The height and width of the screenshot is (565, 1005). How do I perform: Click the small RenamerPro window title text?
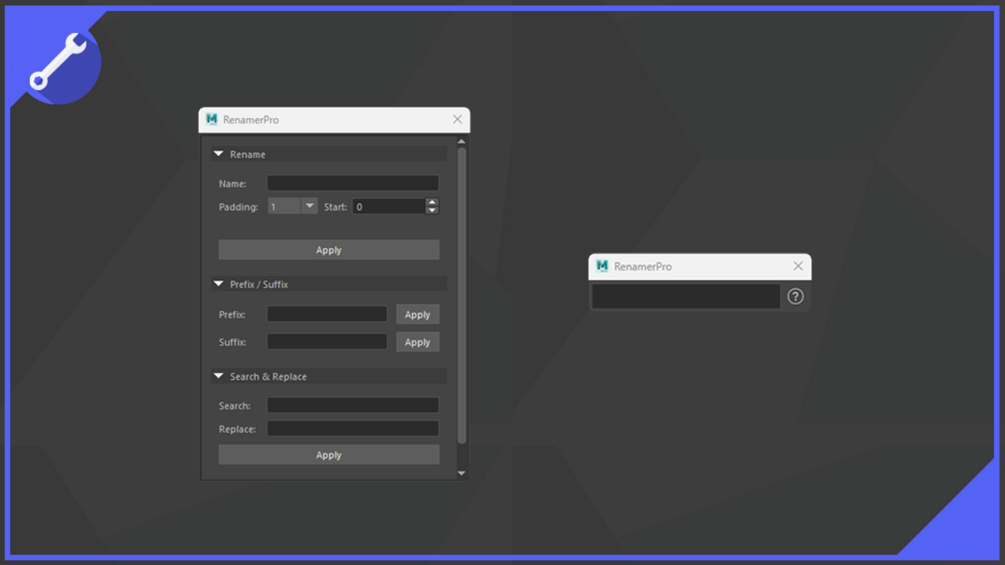click(642, 266)
